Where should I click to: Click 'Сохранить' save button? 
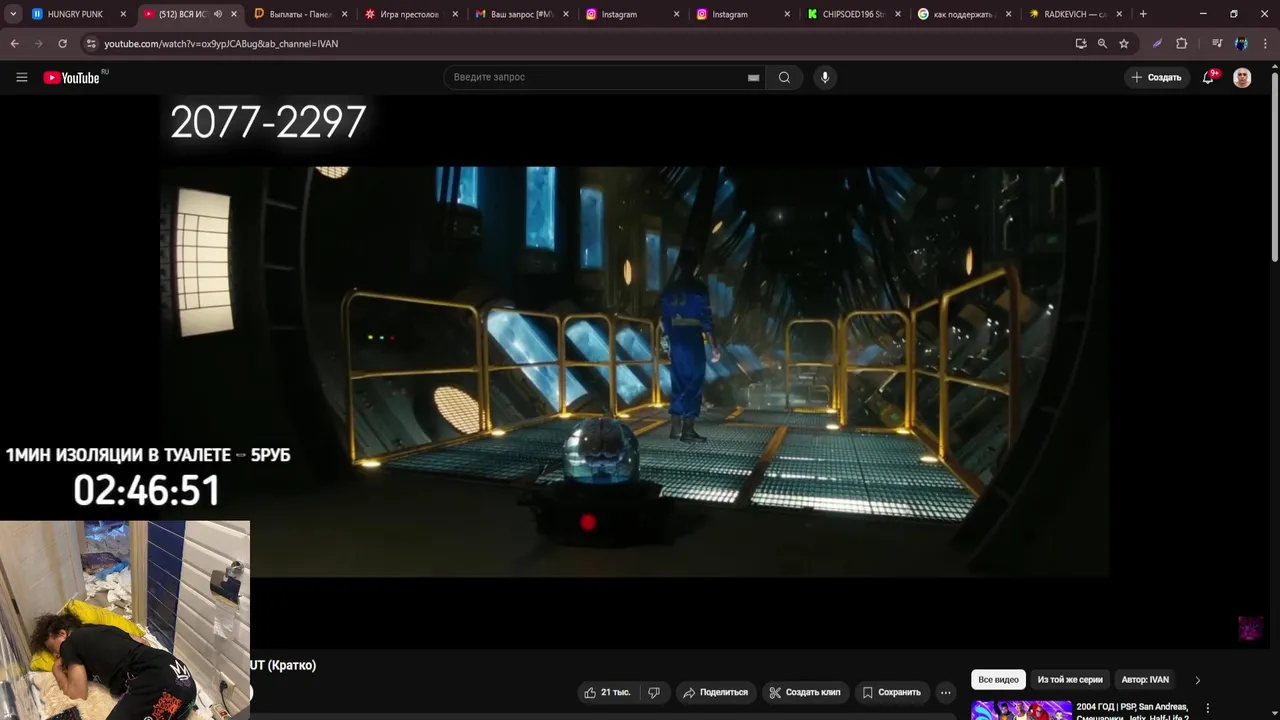coord(891,692)
